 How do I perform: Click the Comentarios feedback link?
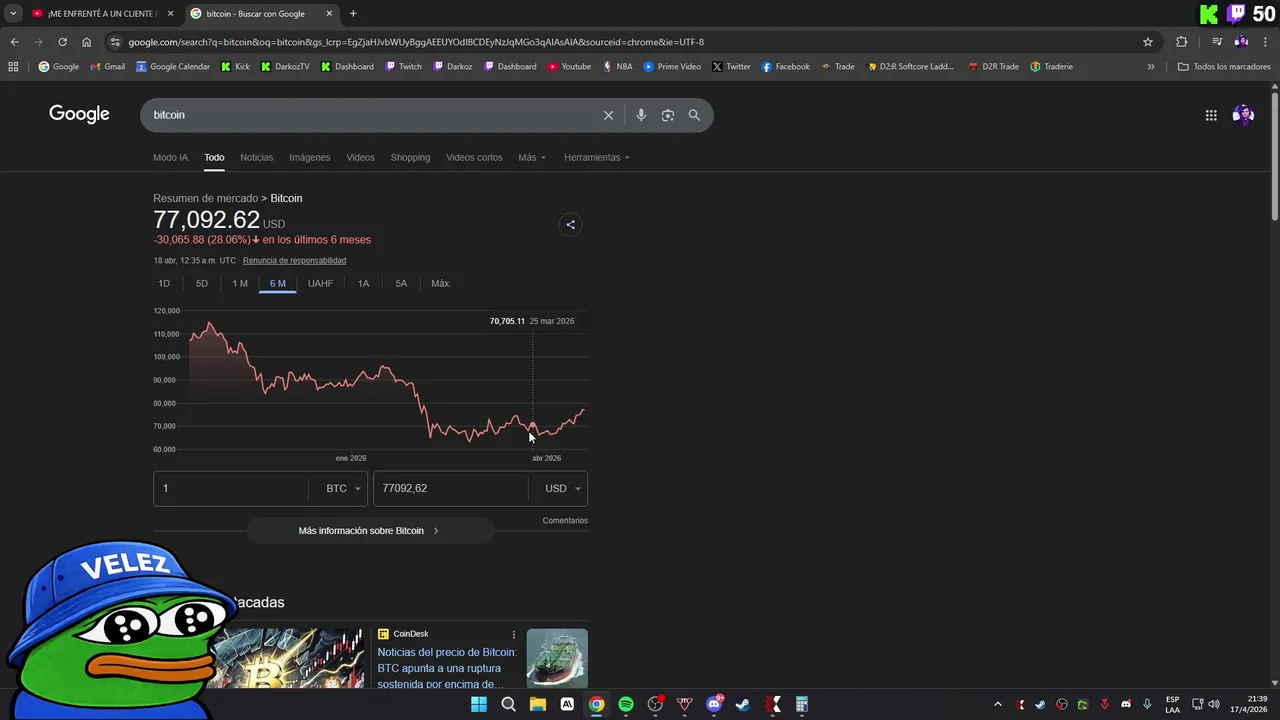tap(565, 521)
